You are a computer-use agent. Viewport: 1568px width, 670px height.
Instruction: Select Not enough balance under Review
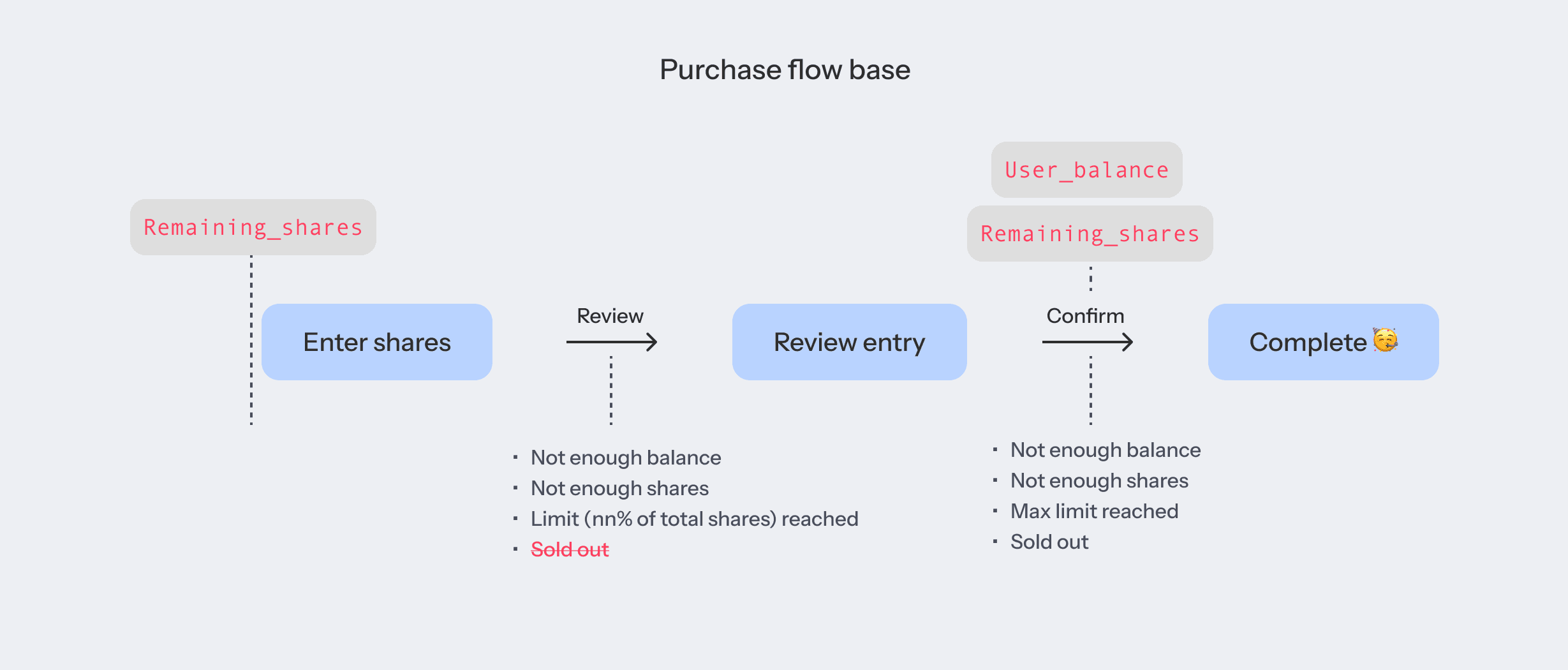click(626, 458)
